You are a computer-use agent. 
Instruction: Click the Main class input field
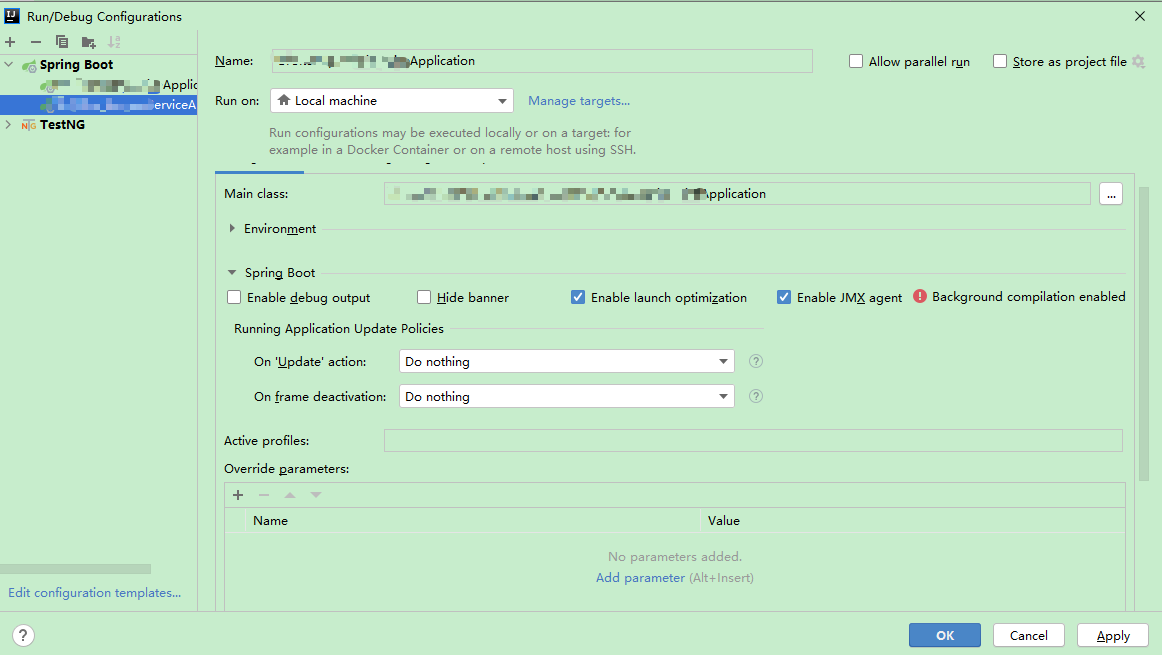point(737,194)
